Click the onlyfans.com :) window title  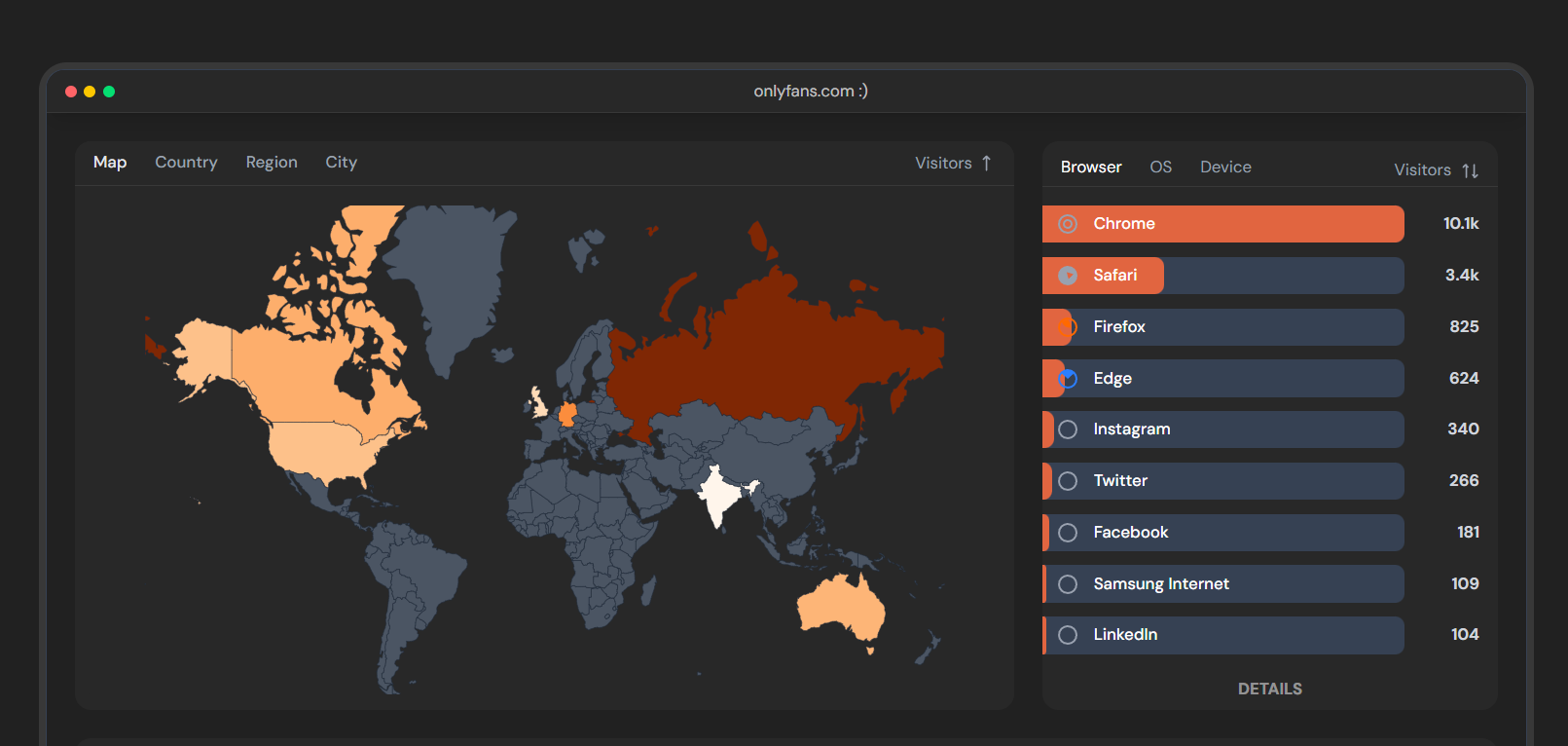pyautogui.click(x=811, y=91)
